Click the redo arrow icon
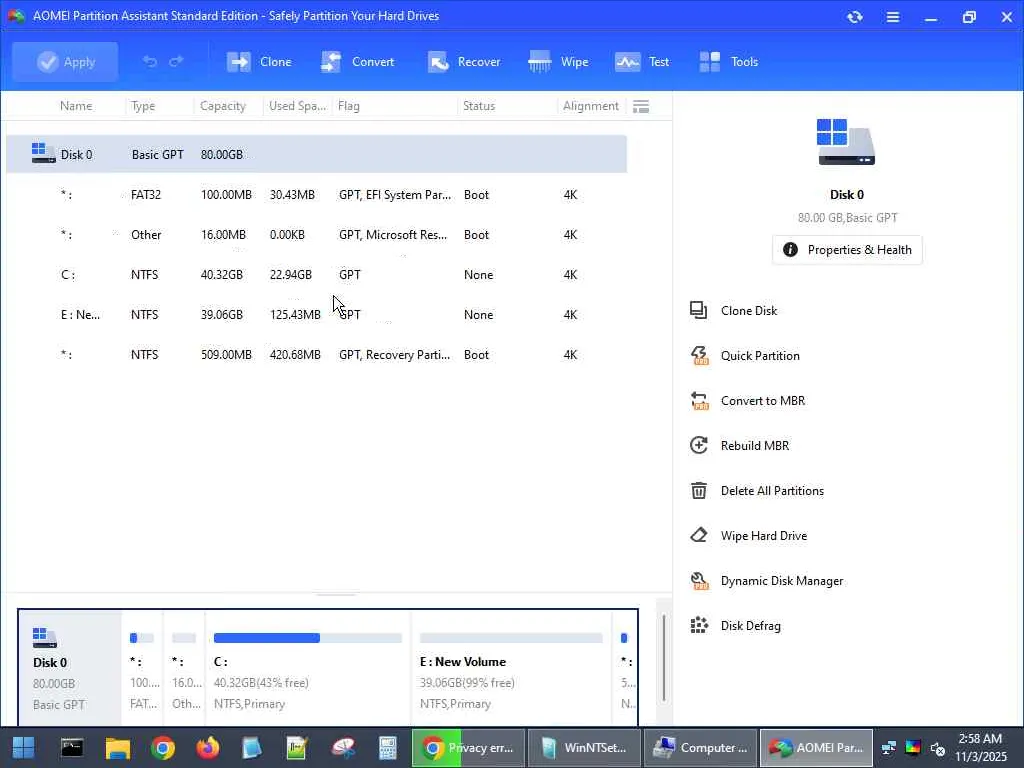This screenshot has height=768, width=1024. [176, 61]
